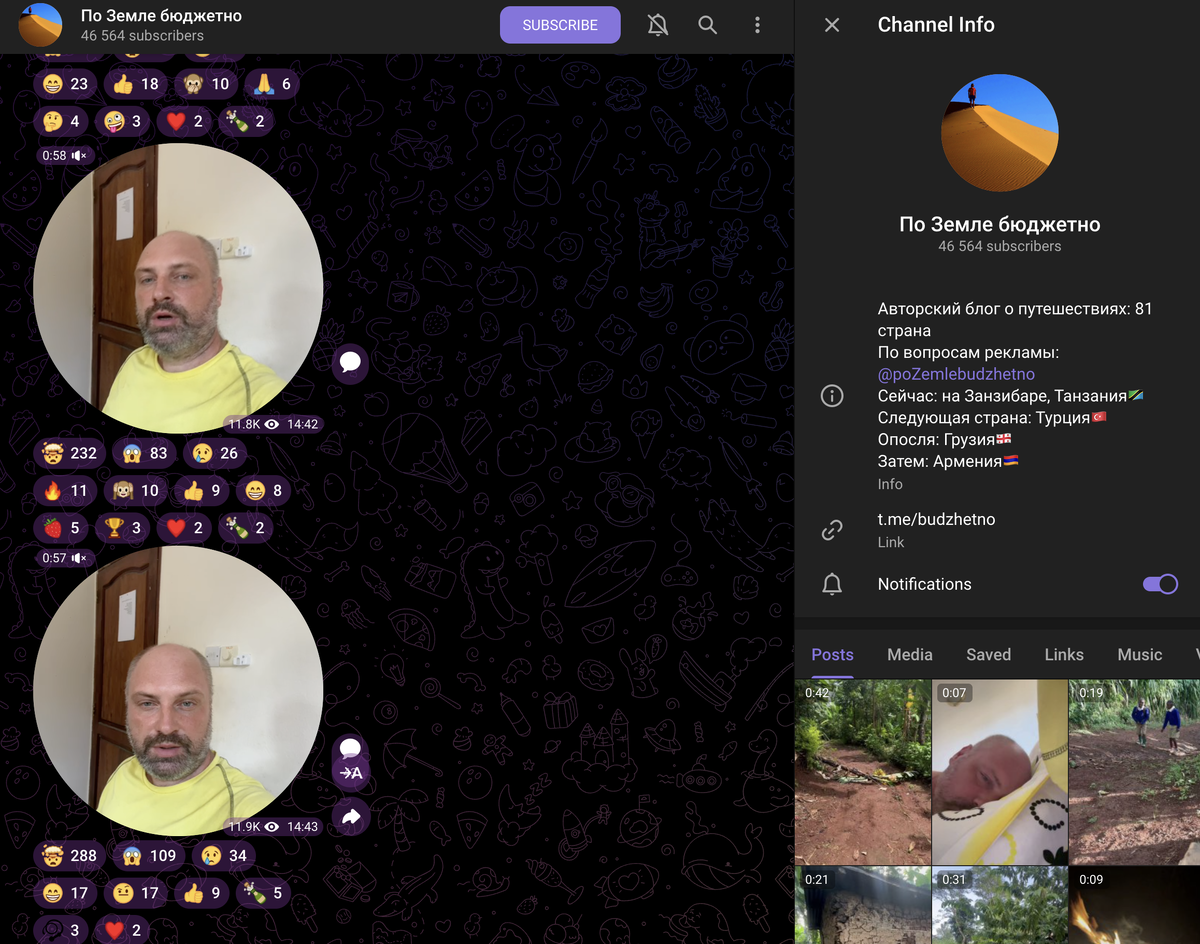Viewport: 1200px width, 944px height.
Task: Unmute the 0:57 round video via speaker badge
Action: 66,558
